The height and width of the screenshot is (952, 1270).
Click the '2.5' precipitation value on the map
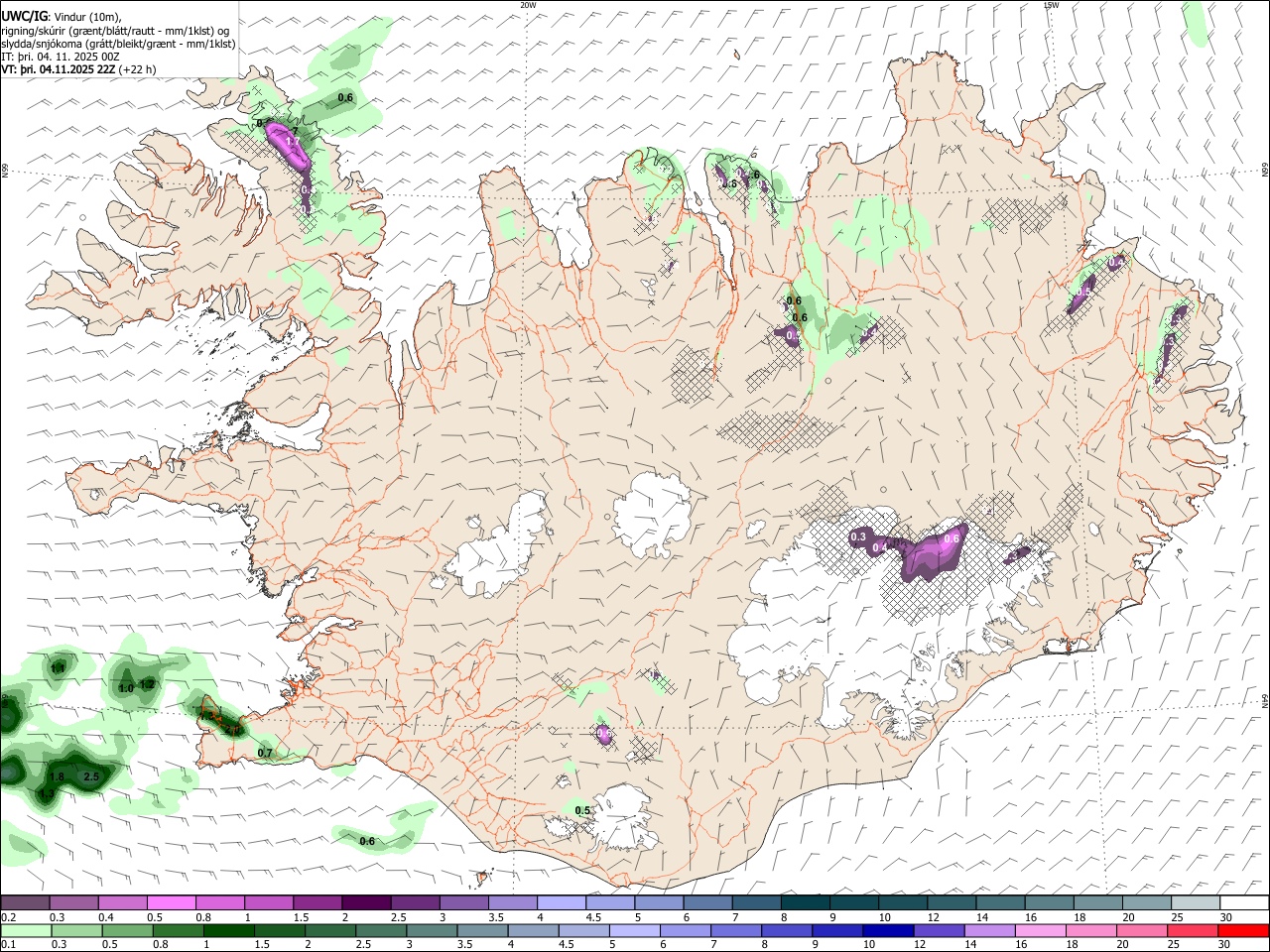pyautogui.click(x=91, y=776)
